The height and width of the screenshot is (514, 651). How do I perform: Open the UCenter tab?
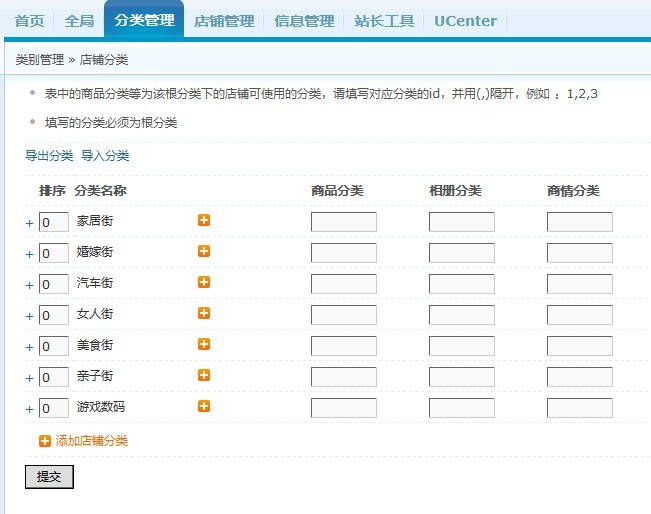(465, 21)
